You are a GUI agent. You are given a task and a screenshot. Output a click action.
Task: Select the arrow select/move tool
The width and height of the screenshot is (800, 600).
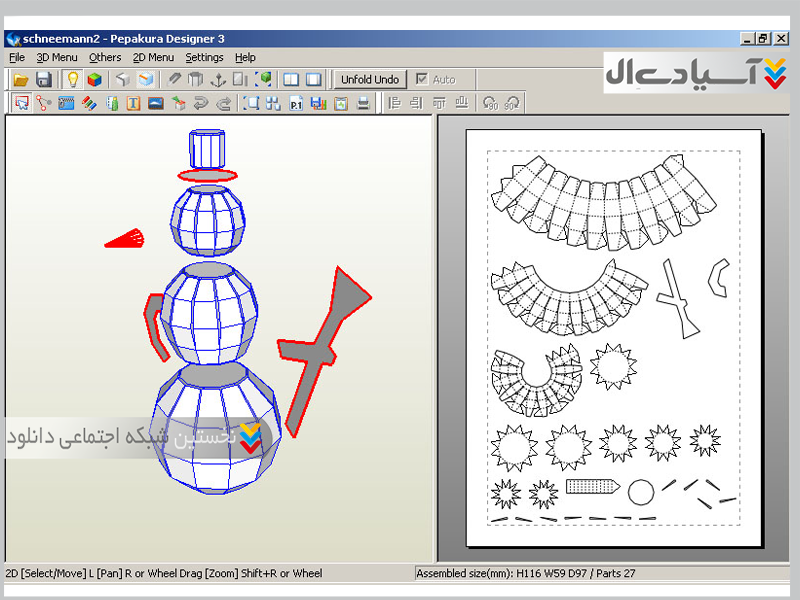(x=21, y=103)
